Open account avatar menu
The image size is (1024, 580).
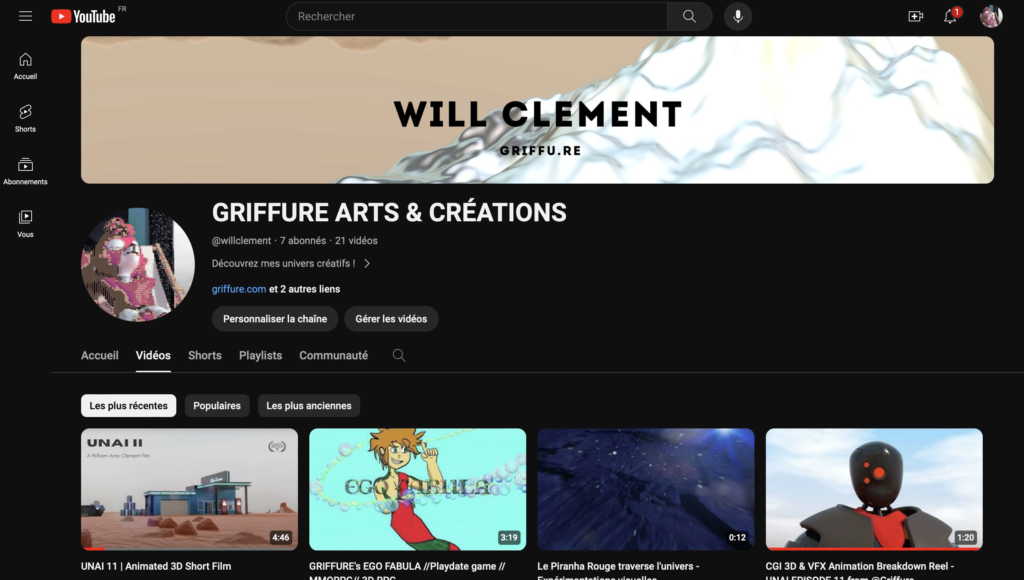pyautogui.click(x=991, y=16)
